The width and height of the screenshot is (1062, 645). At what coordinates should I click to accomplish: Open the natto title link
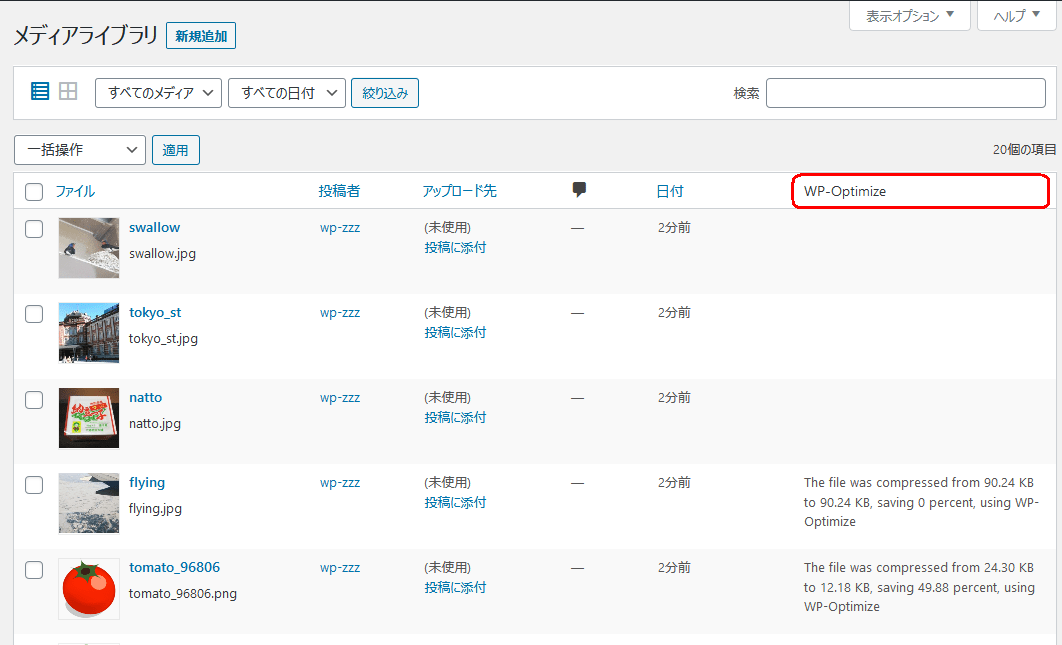point(146,398)
